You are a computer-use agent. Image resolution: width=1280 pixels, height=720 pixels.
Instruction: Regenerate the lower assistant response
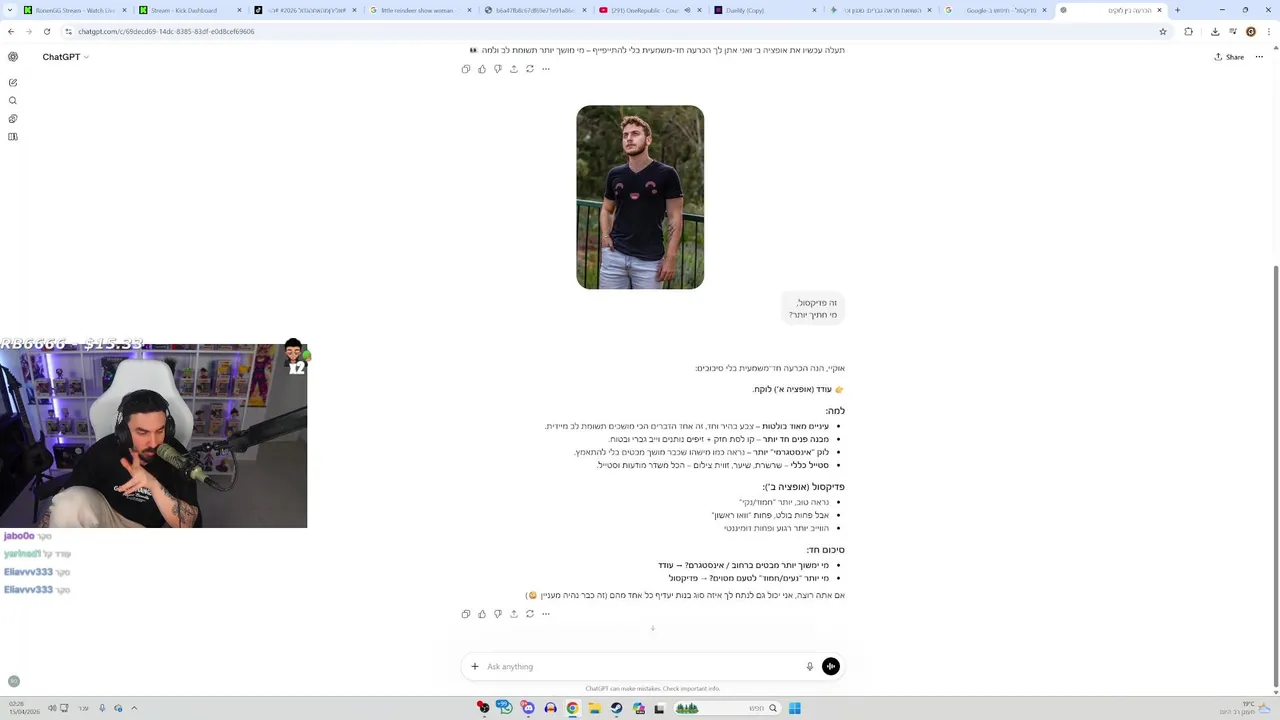[530, 614]
